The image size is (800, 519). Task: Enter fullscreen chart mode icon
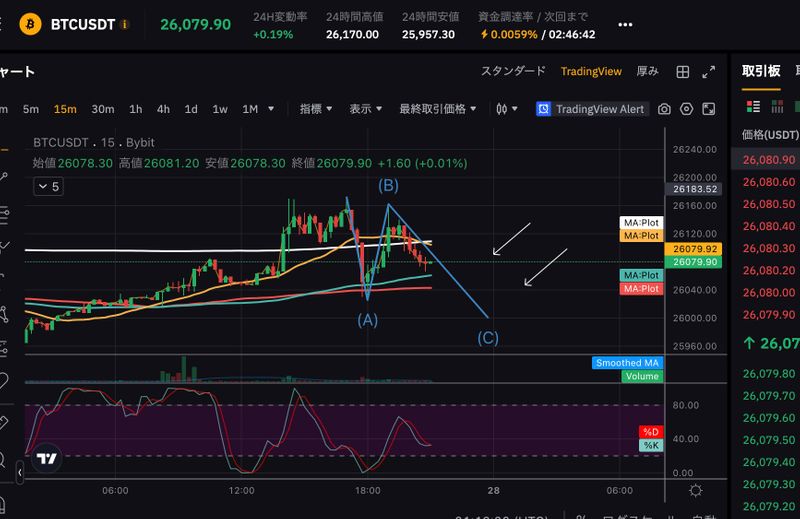click(x=709, y=109)
